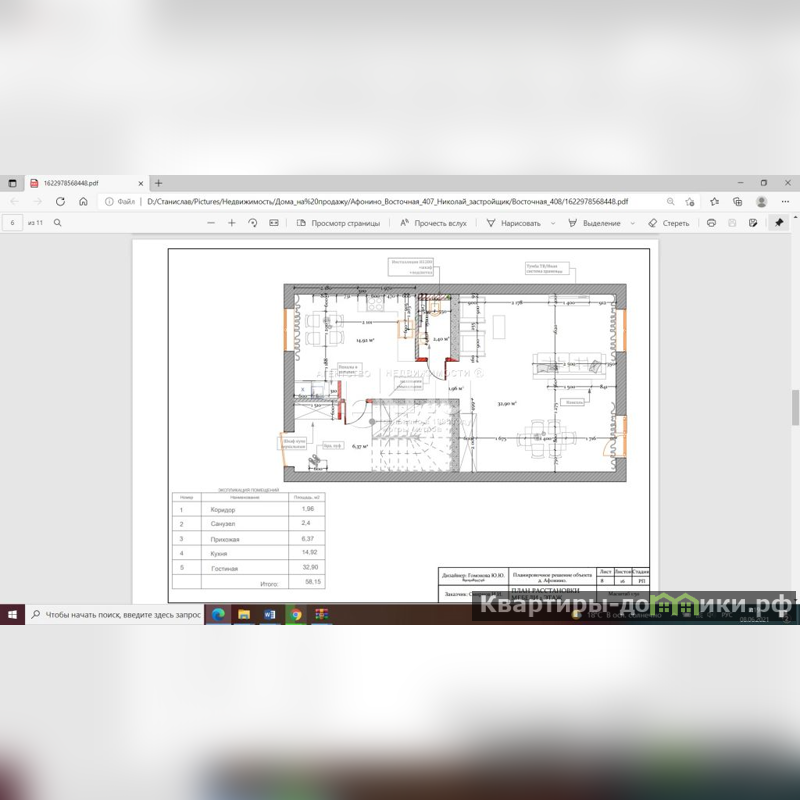The width and height of the screenshot is (800, 800).
Task: Print the PDF document
Action: (711, 223)
